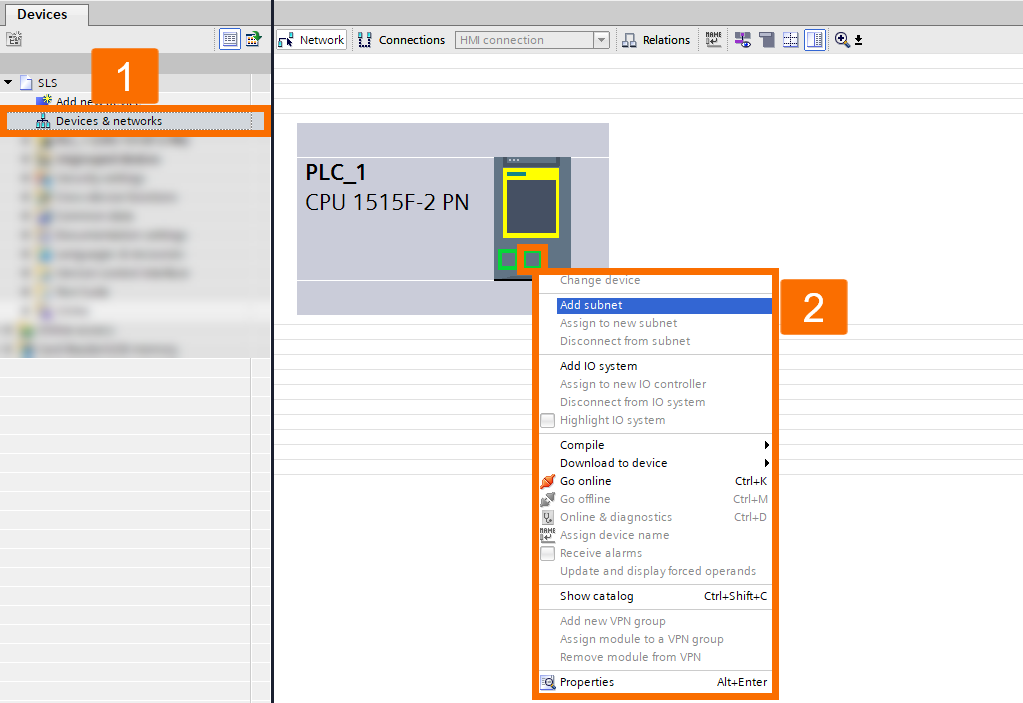Click the table with green arrow icon

(x=253, y=39)
